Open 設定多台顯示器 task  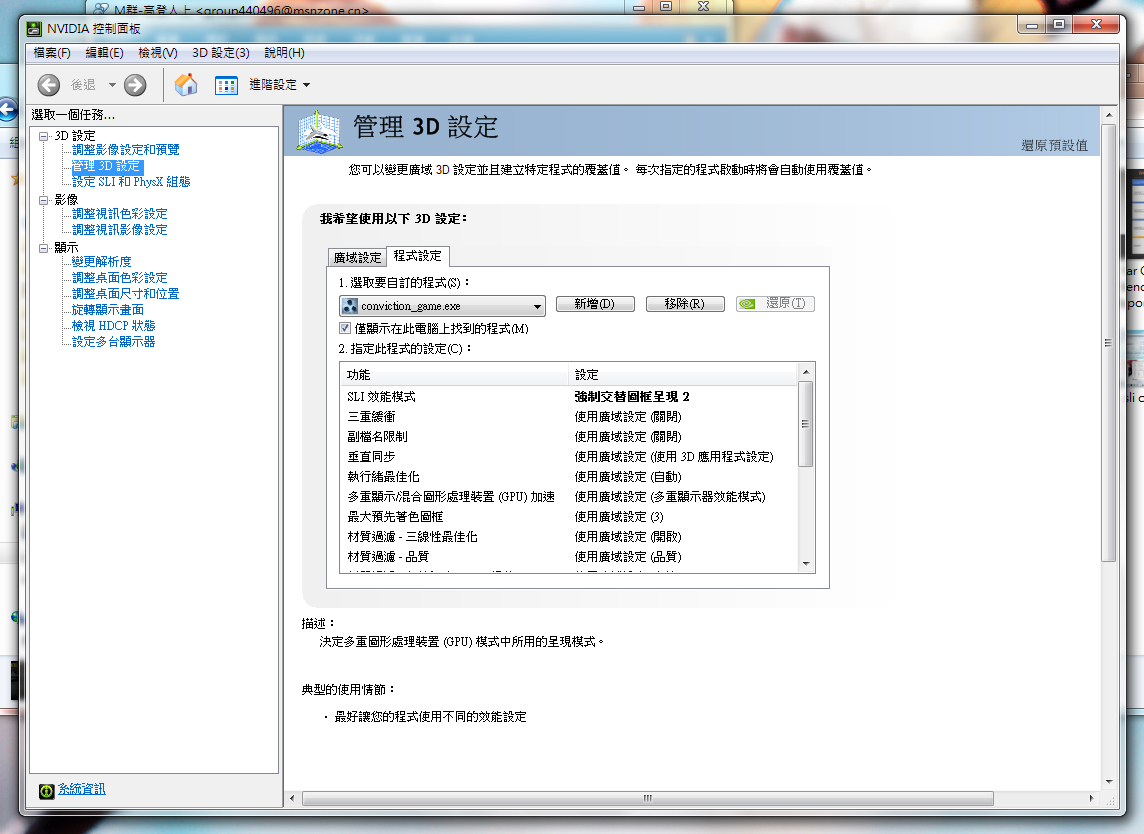114,341
